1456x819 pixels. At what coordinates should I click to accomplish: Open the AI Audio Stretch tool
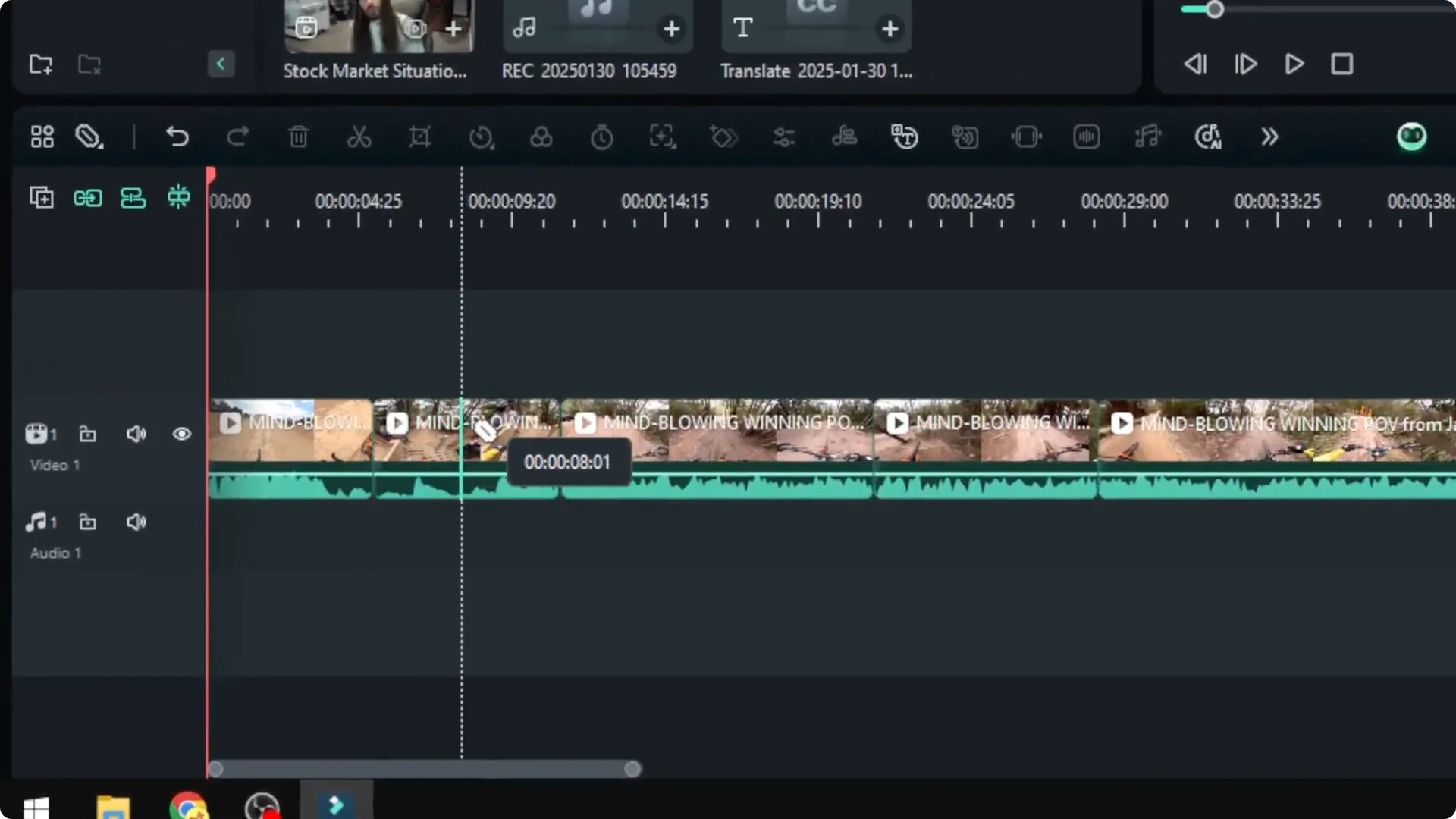pyautogui.click(x=1147, y=137)
